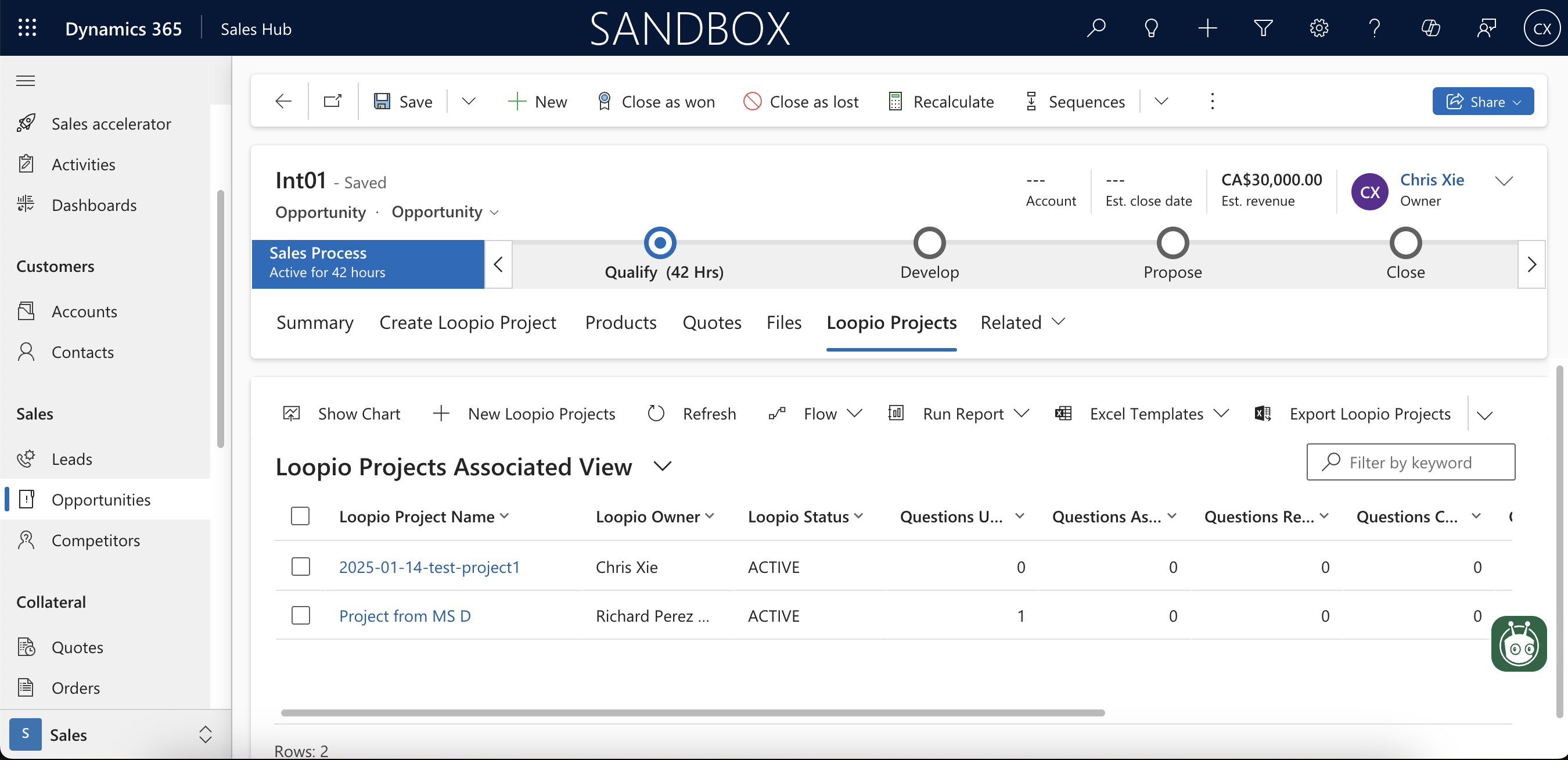Open the Related tab dropdown
This screenshot has height=760, width=1568.
tap(1023, 322)
